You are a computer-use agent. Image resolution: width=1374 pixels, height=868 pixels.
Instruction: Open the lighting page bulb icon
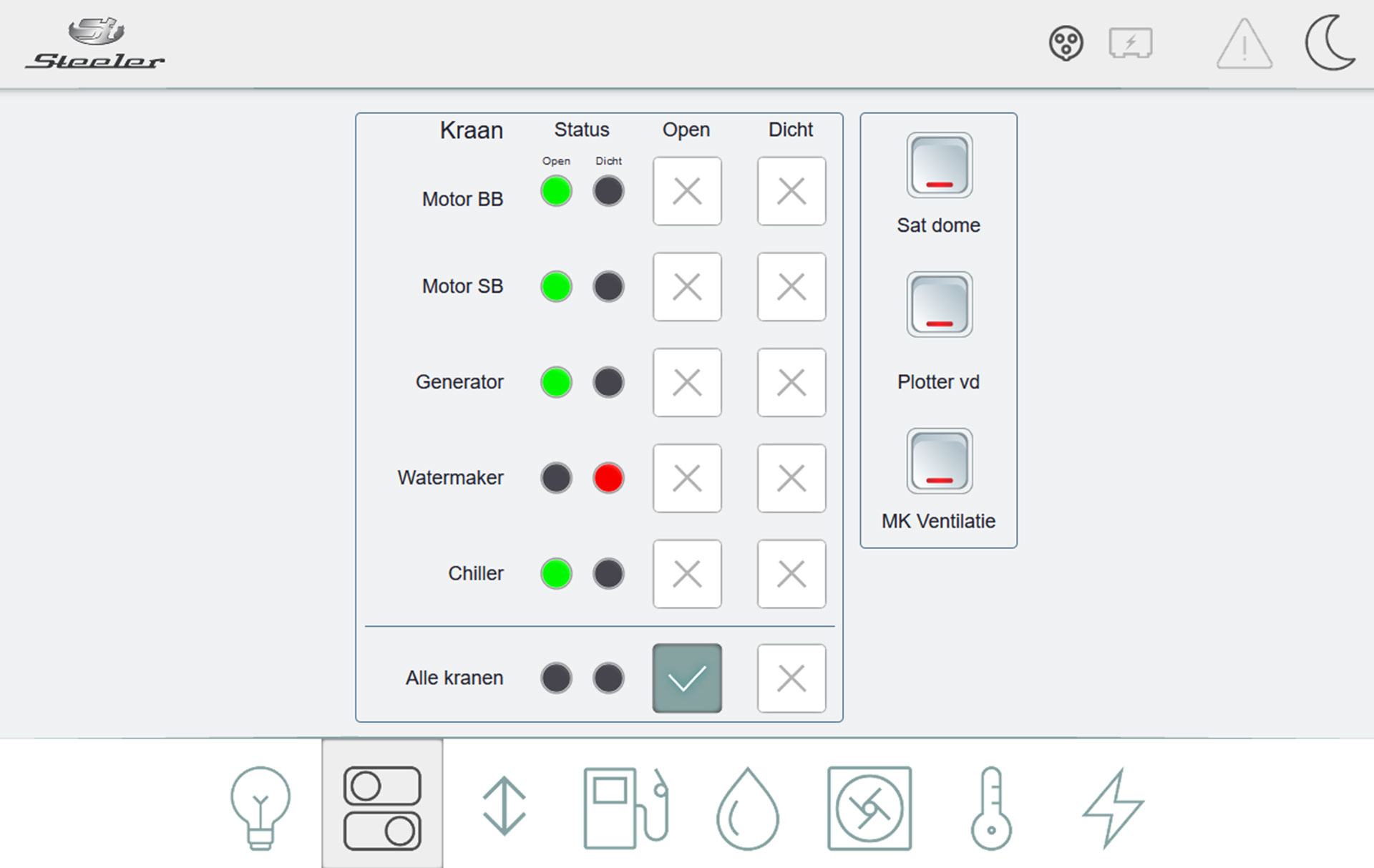pos(260,807)
